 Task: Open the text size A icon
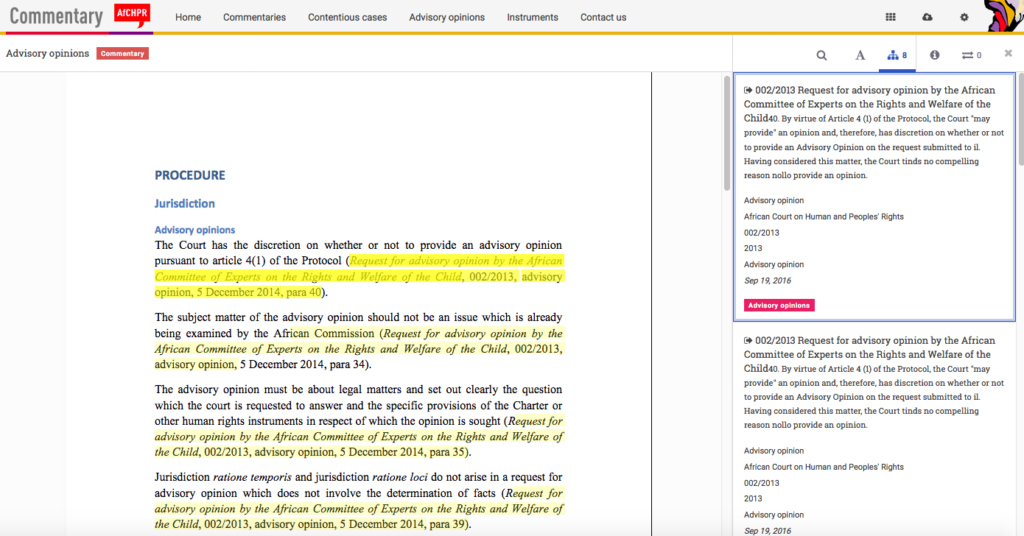pos(860,55)
